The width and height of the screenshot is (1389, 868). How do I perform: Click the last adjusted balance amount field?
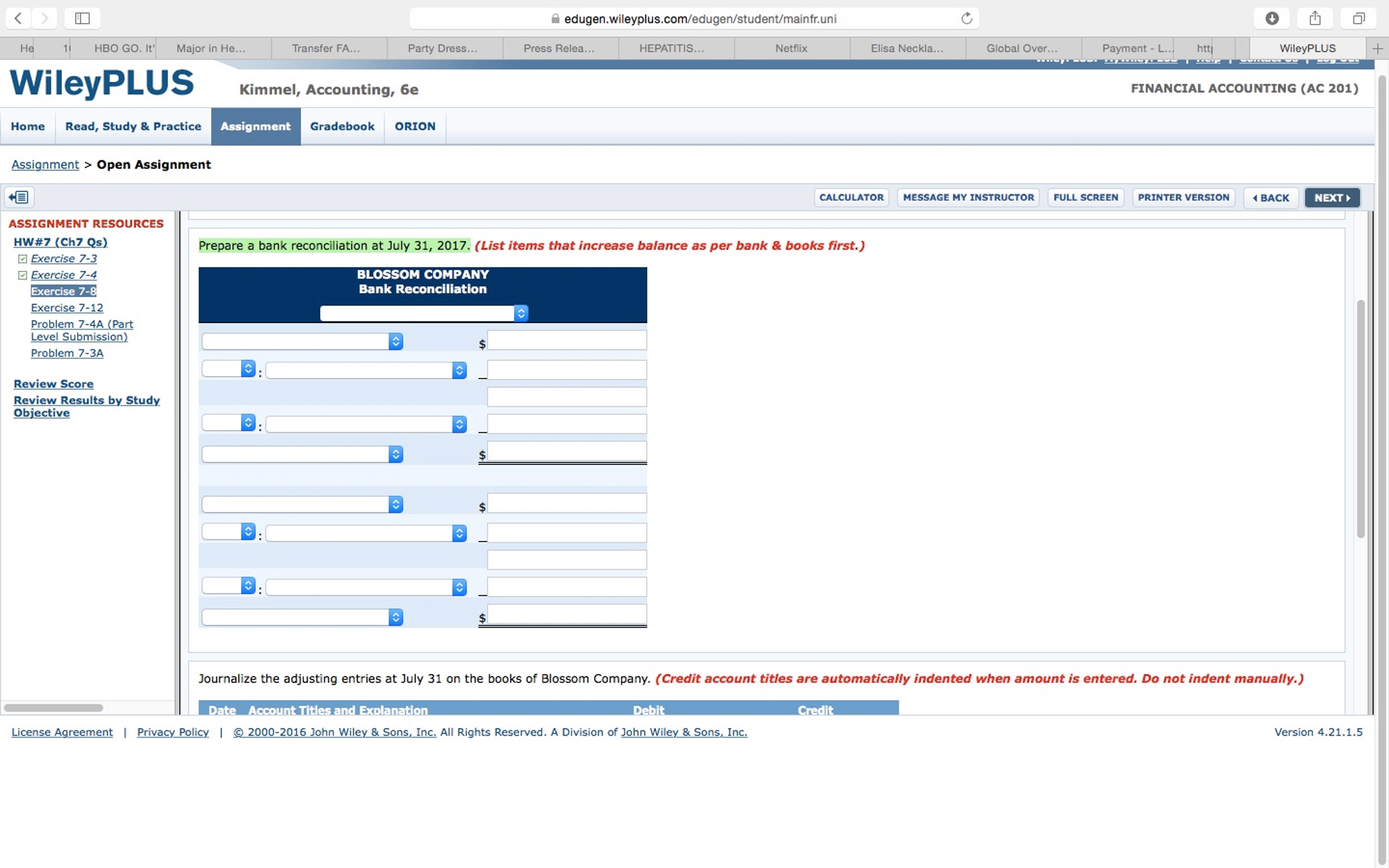pyautogui.click(x=567, y=614)
